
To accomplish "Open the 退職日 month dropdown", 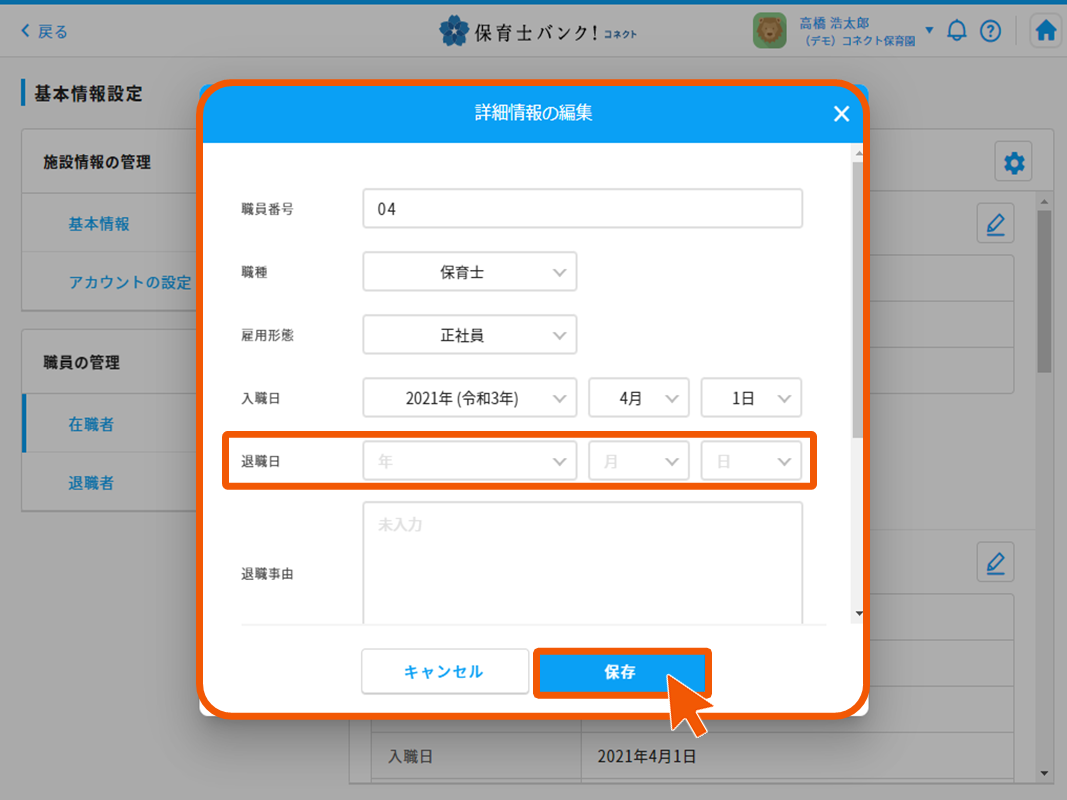I will coord(638,462).
